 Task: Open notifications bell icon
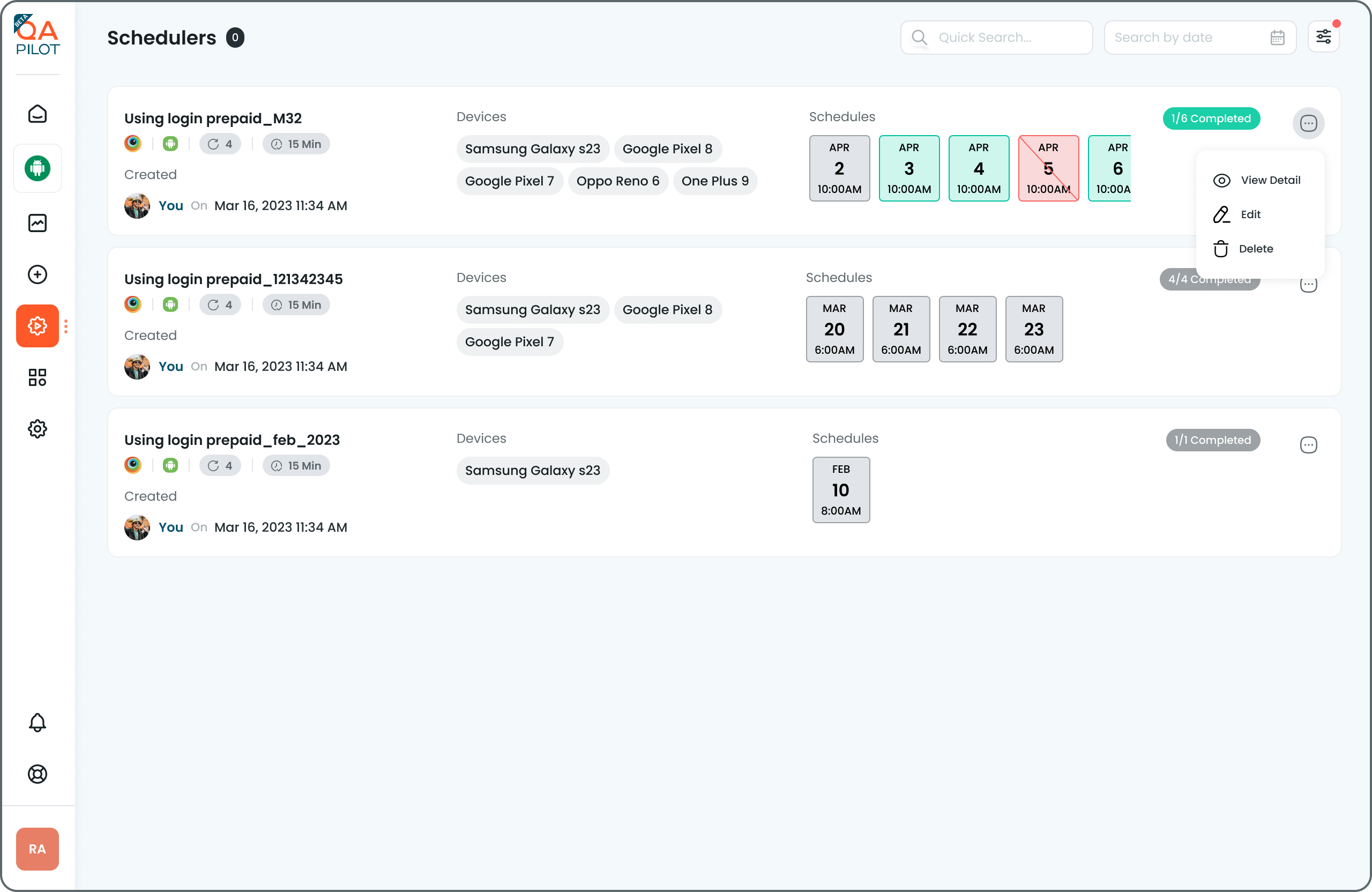(38, 723)
